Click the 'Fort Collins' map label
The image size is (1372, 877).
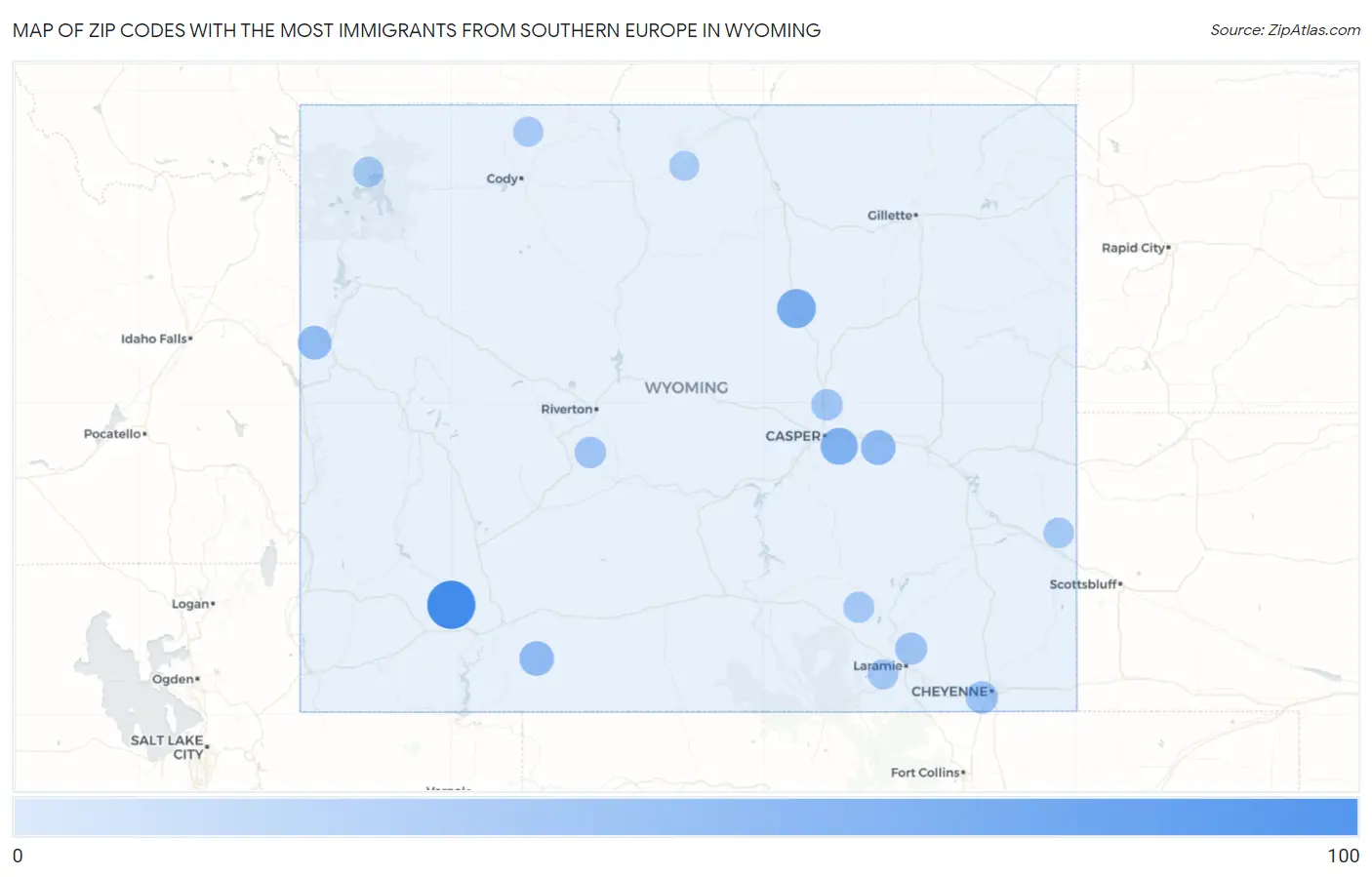[x=925, y=773]
